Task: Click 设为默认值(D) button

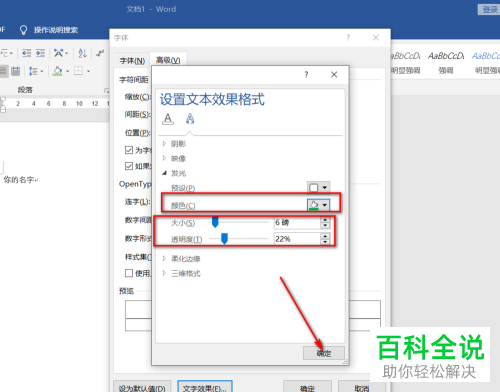Action: point(142,388)
